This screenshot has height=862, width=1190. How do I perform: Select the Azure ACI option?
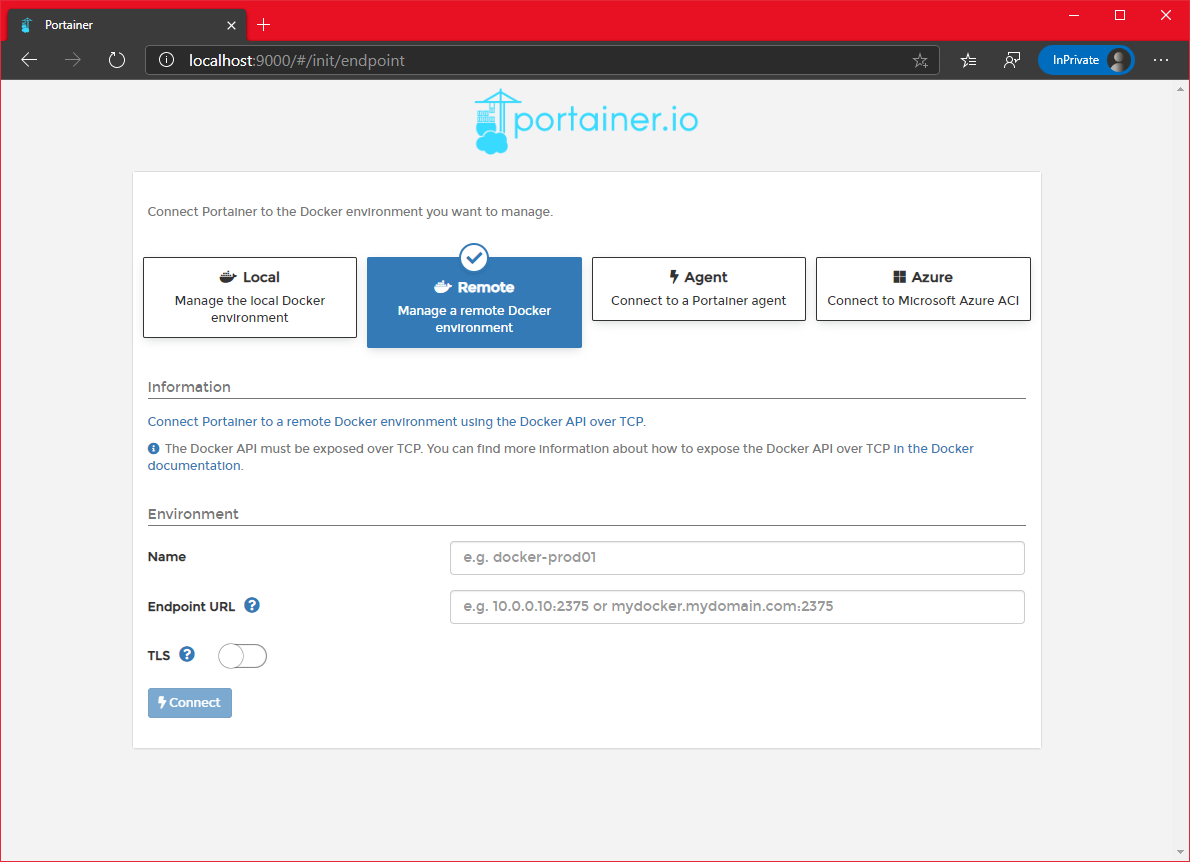(x=922, y=289)
